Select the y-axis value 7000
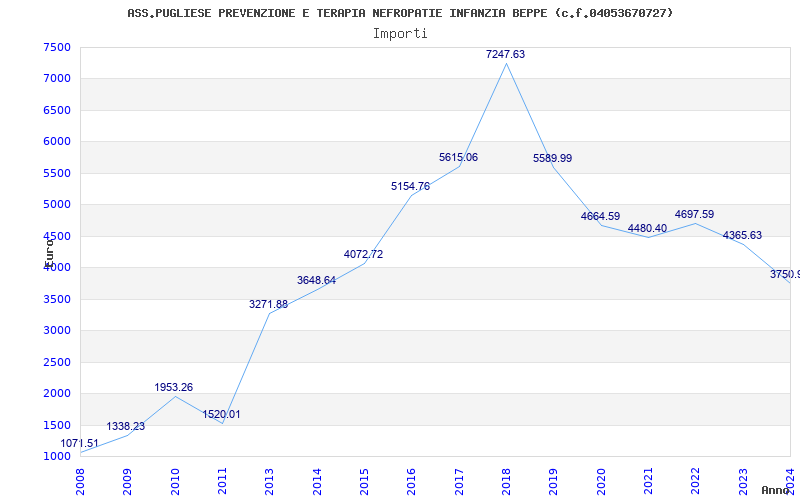 tap(57, 79)
